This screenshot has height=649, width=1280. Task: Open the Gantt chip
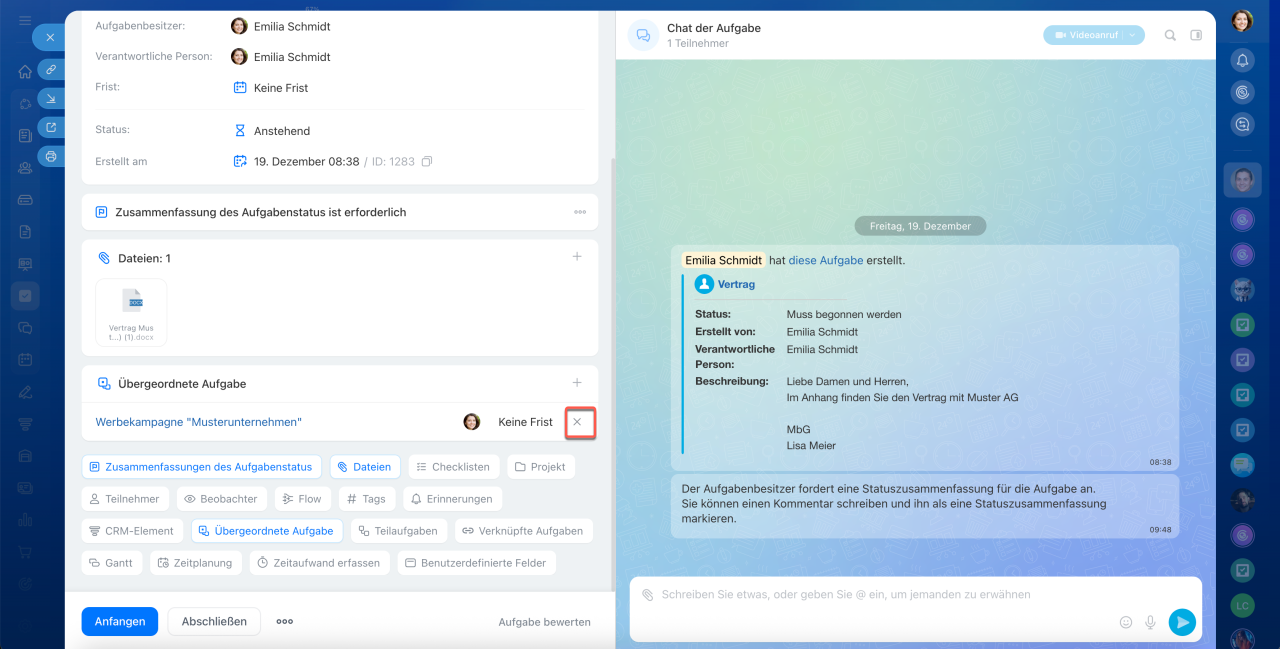(x=112, y=563)
